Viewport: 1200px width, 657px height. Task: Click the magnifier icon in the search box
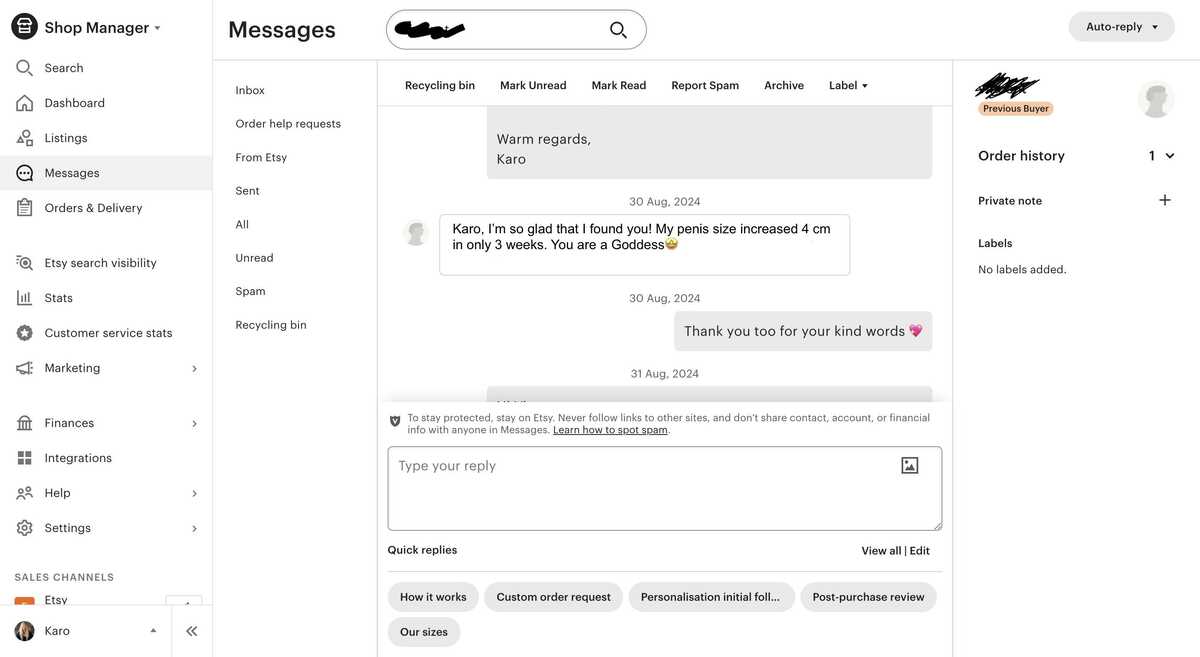[618, 30]
